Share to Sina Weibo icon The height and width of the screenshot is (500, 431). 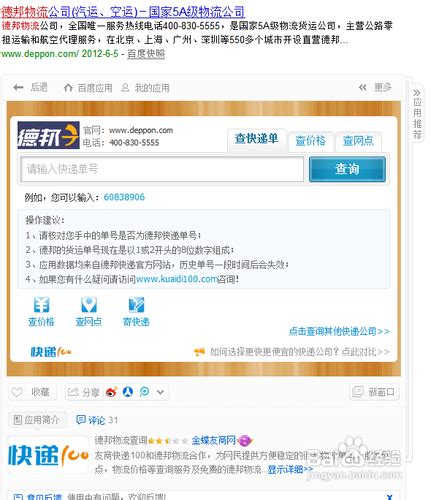tap(111, 392)
